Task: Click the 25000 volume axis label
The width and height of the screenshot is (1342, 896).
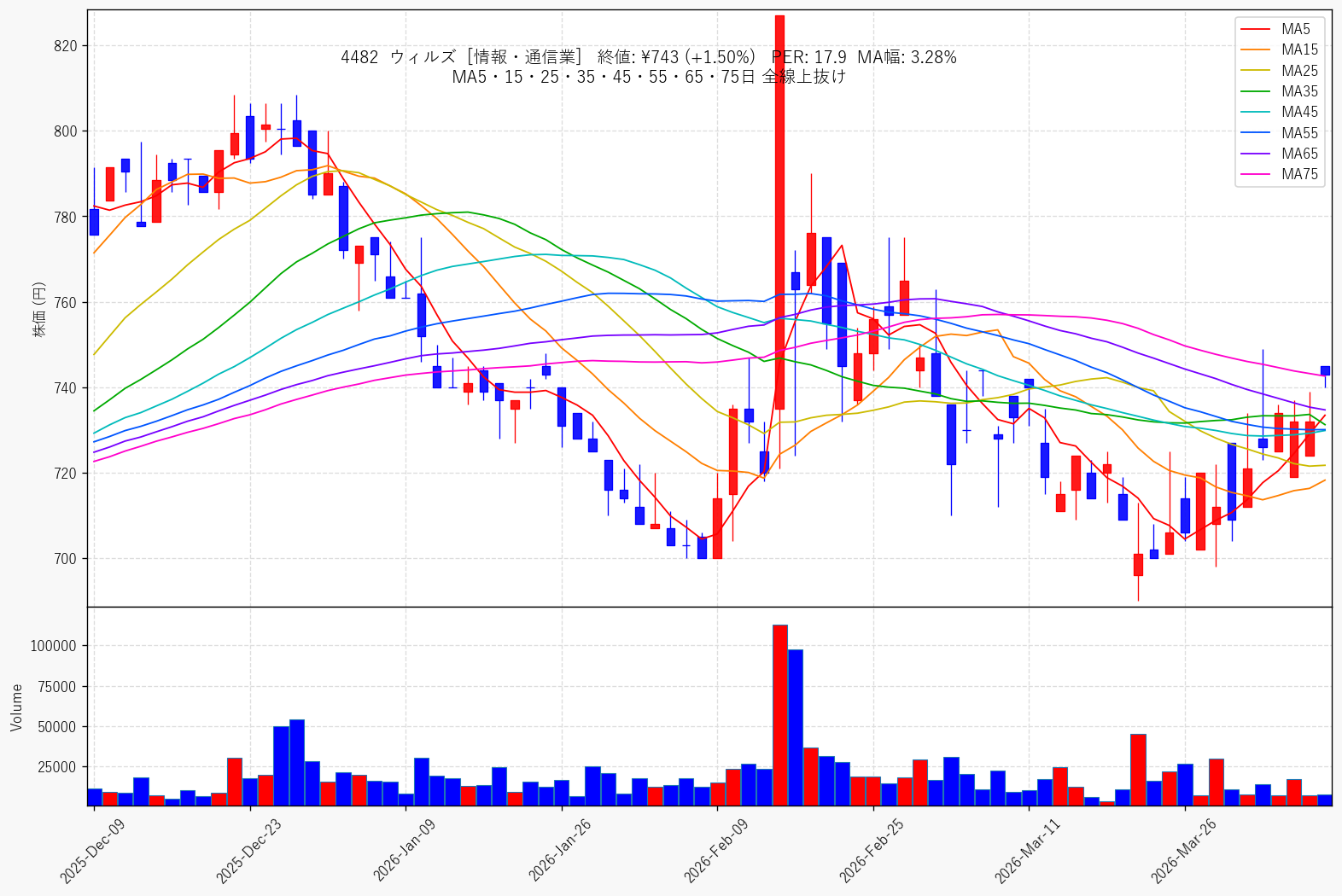Action: click(58, 767)
